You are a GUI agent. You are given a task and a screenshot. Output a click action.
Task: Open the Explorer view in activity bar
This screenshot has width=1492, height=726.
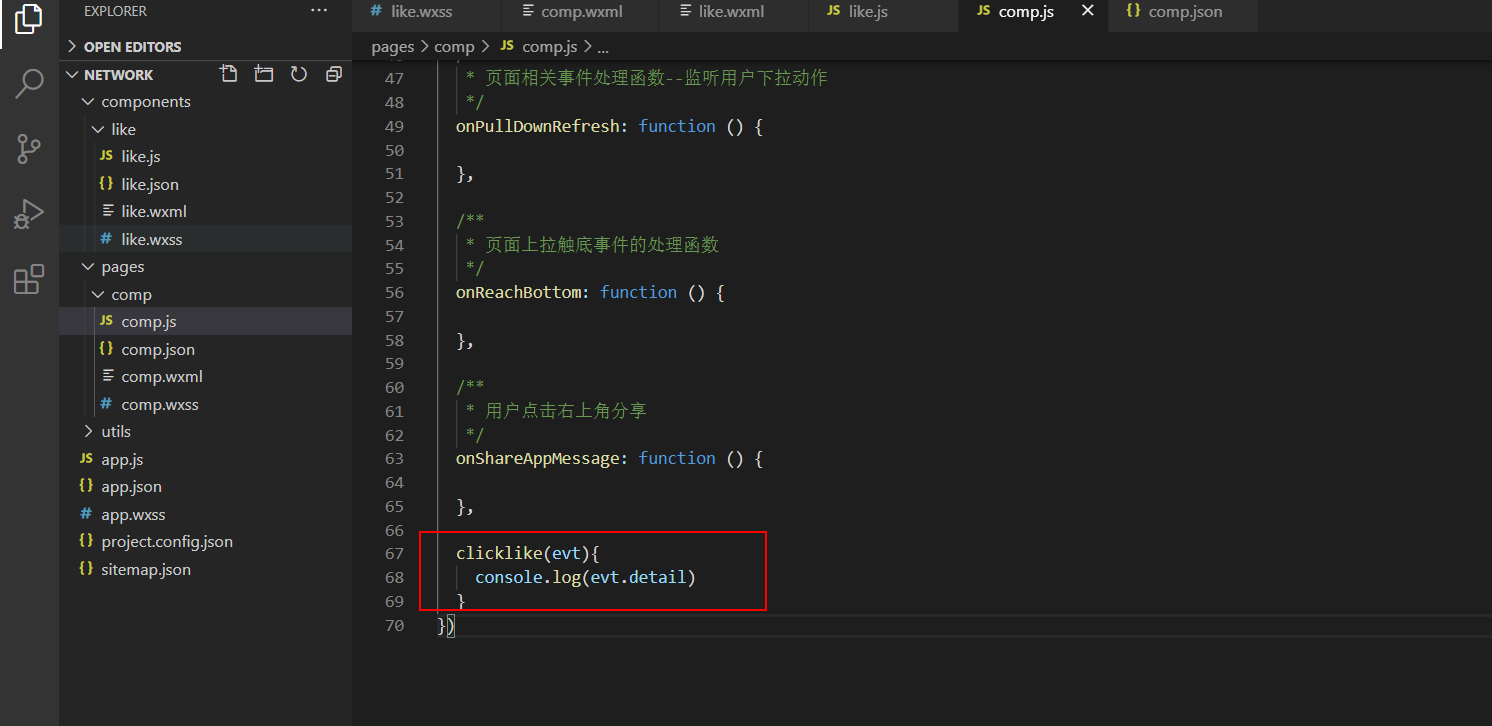[x=29, y=19]
